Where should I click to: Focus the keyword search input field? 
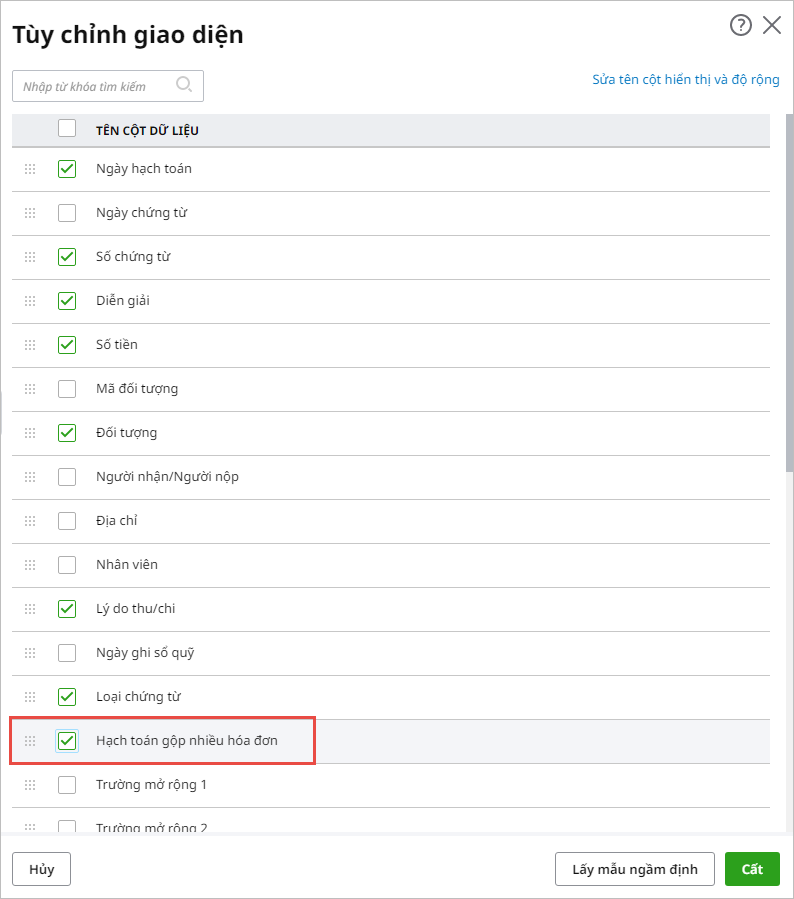click(x=95, y=86)
